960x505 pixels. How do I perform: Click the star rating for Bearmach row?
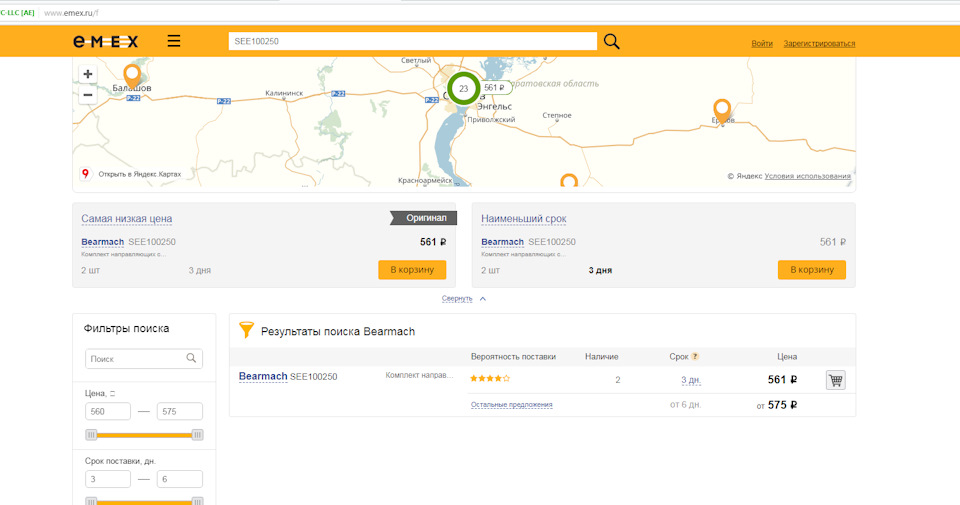point(490,378)
